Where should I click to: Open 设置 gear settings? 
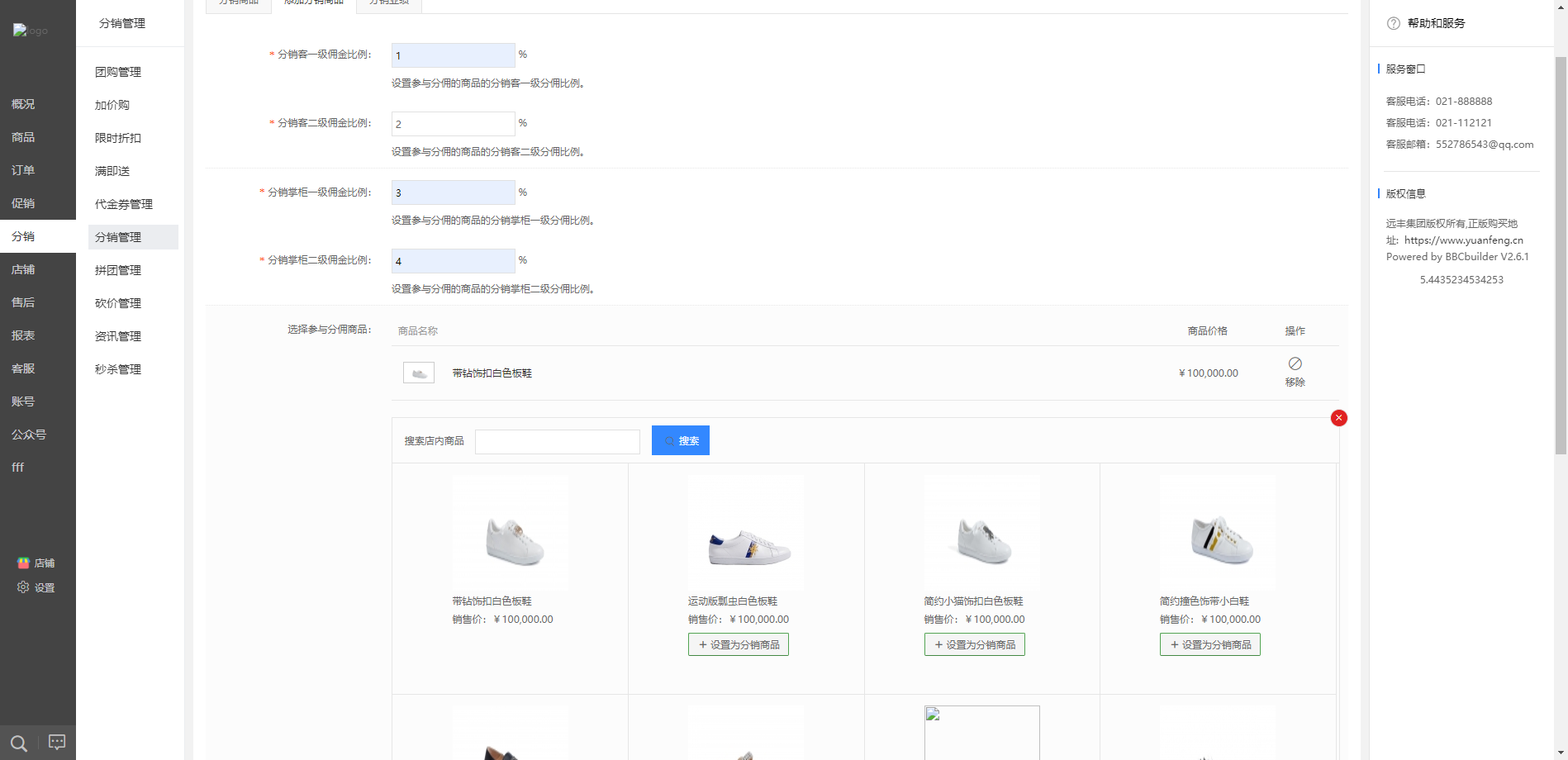(36, 587)
